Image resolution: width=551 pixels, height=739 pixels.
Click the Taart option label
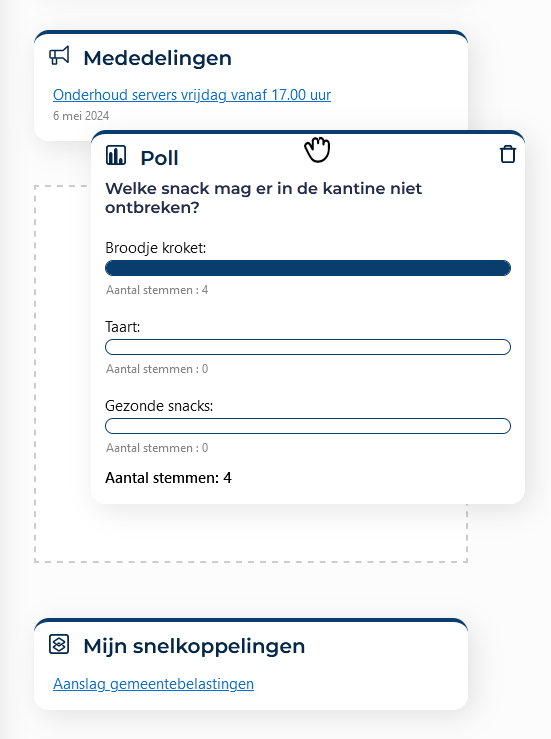[123, 327]
